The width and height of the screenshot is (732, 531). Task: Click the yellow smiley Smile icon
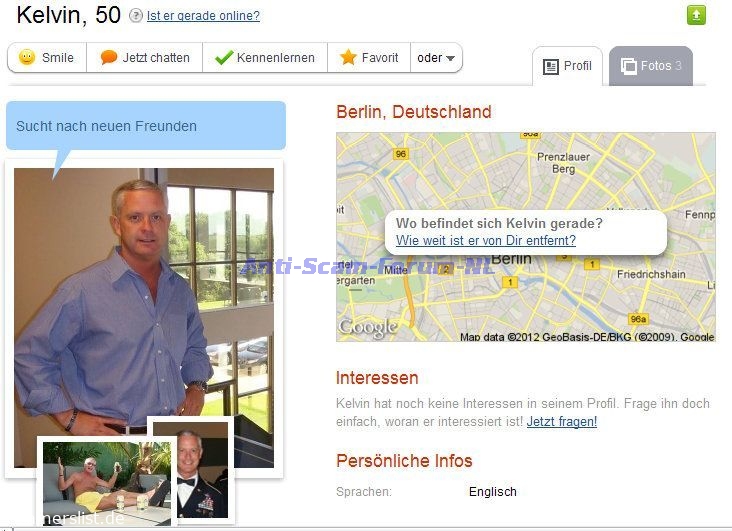tap(27, 57)
